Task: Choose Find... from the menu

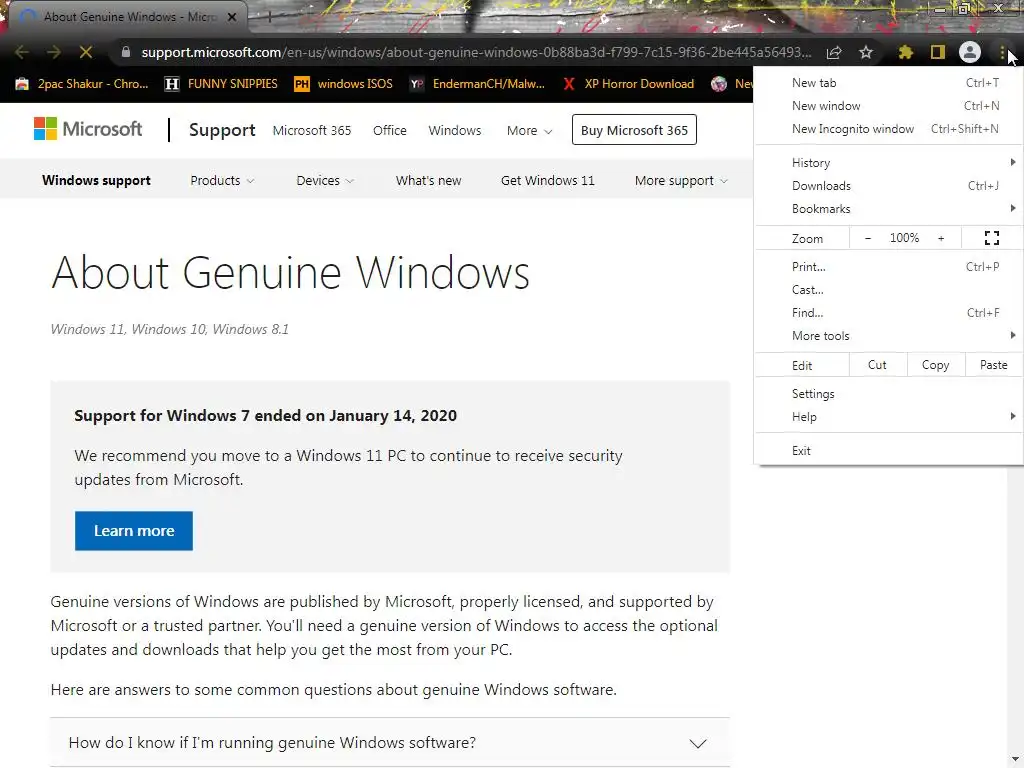Action: (889, 312)
